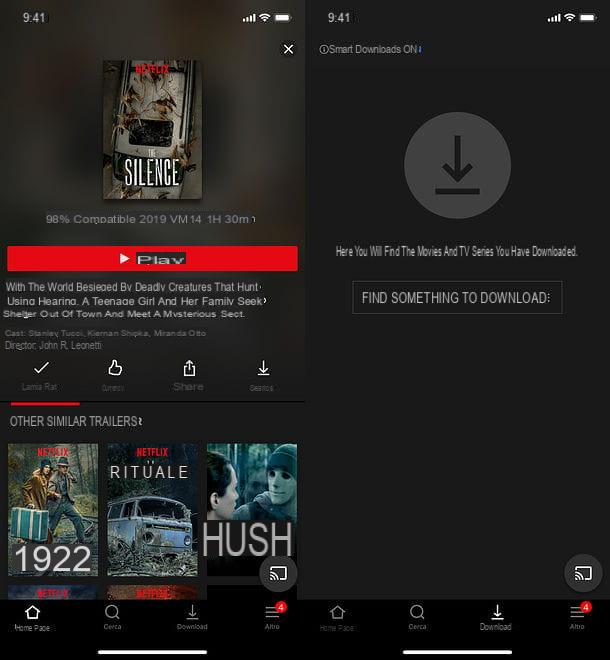Viewport: 610px width, 660px height.
Task: Share The Silence via share icon
Action: tap(189, 368)
